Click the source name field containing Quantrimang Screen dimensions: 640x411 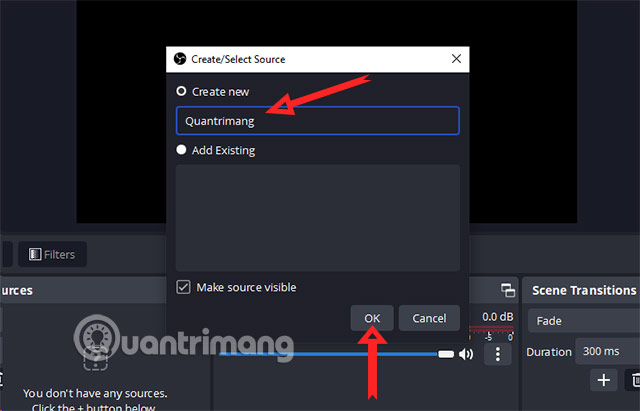318,121
